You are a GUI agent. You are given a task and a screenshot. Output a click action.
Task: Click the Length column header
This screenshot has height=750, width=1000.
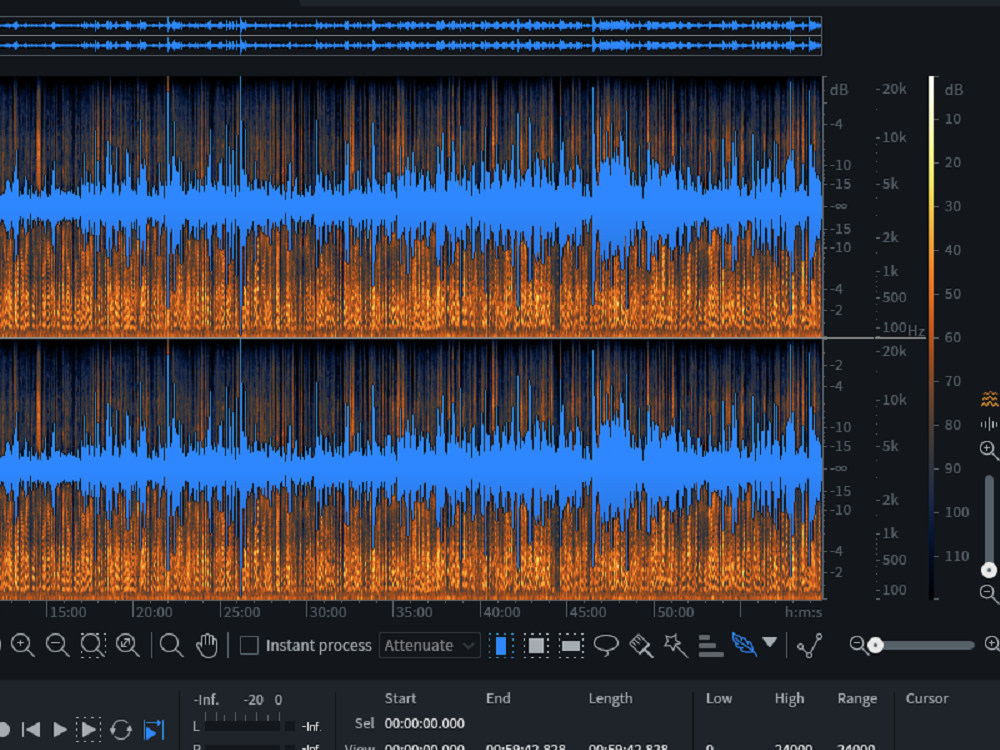pyautogui.click(x=610, y=698)
